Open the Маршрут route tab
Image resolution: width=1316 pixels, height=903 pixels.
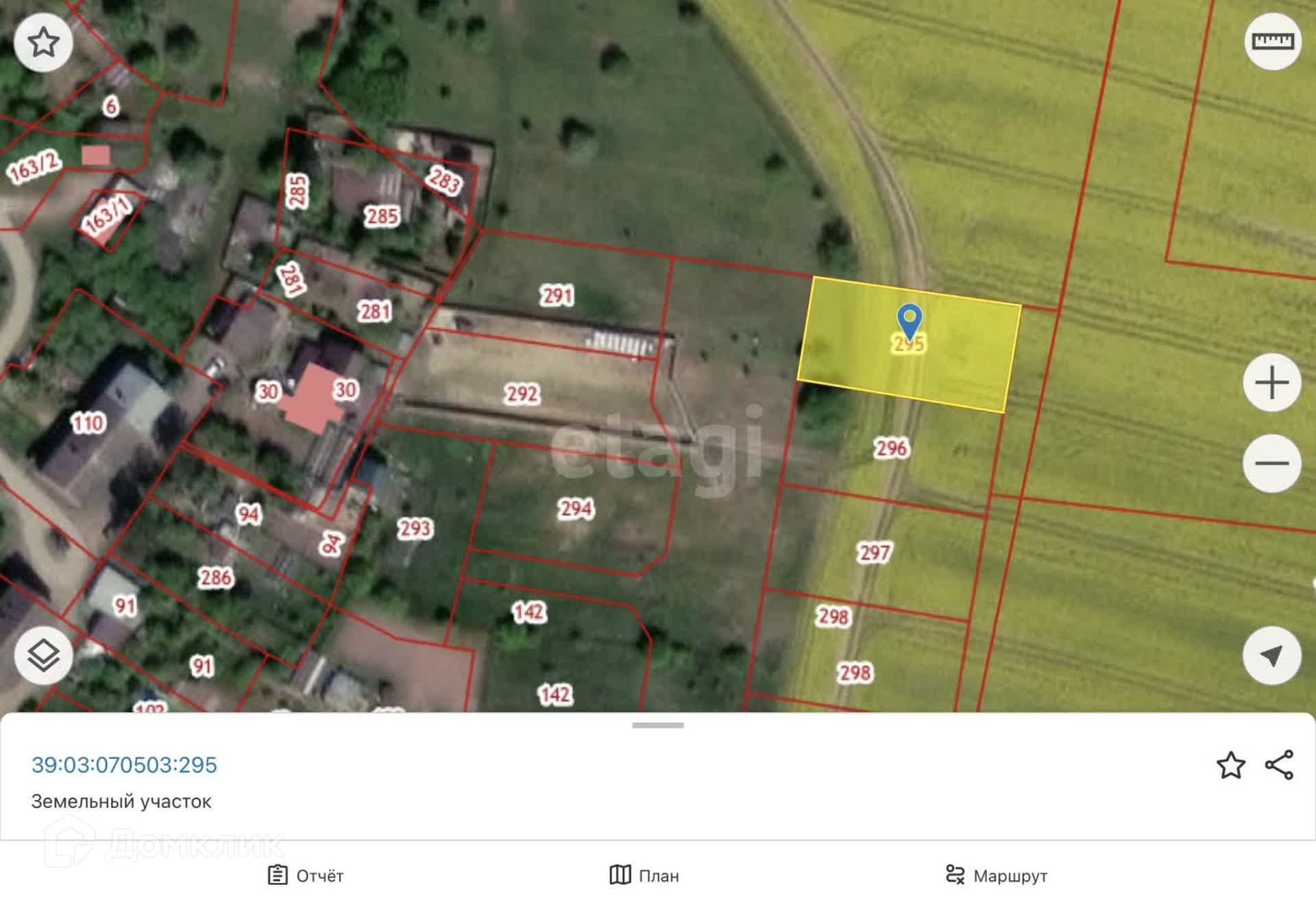click(996, 876)
